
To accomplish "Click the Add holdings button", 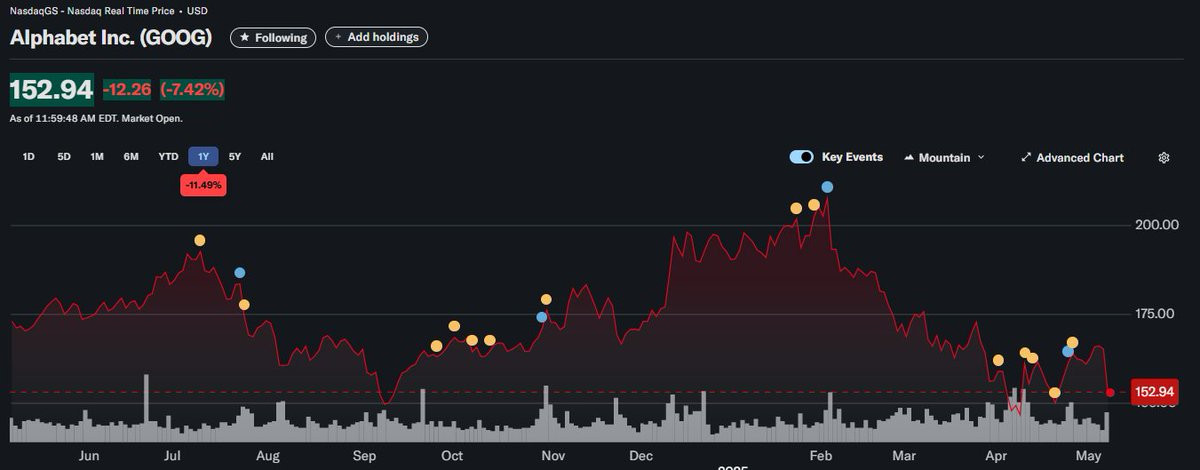I will click(377, 37).
